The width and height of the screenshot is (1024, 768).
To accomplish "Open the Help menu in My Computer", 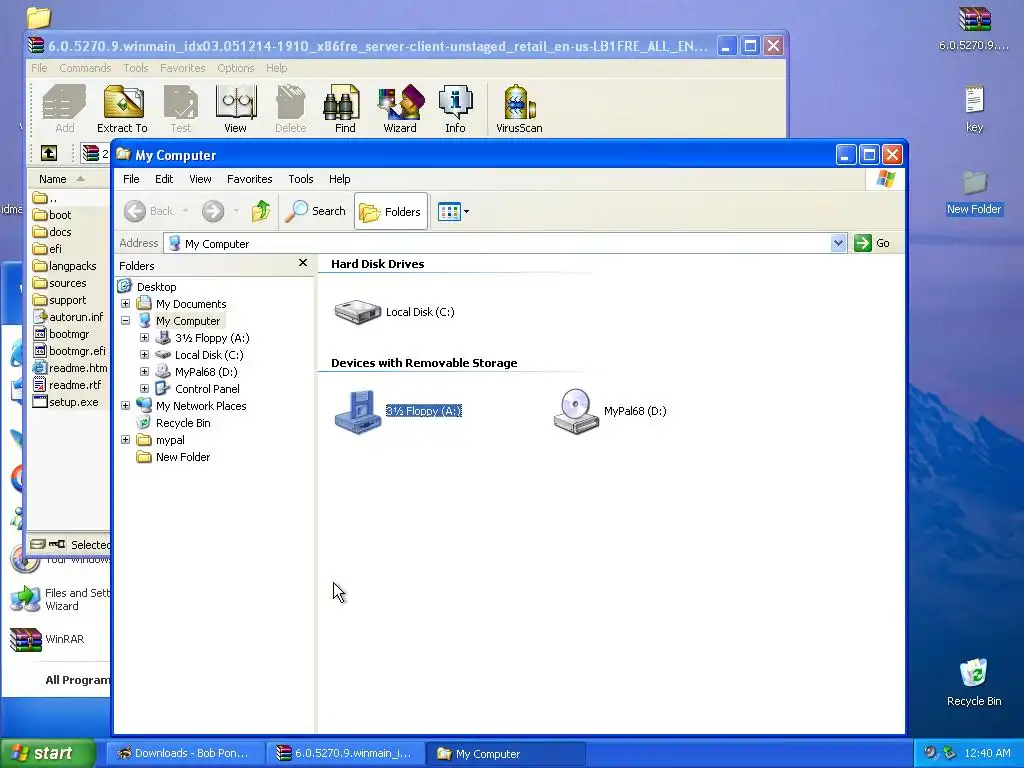I will [340, 179].
